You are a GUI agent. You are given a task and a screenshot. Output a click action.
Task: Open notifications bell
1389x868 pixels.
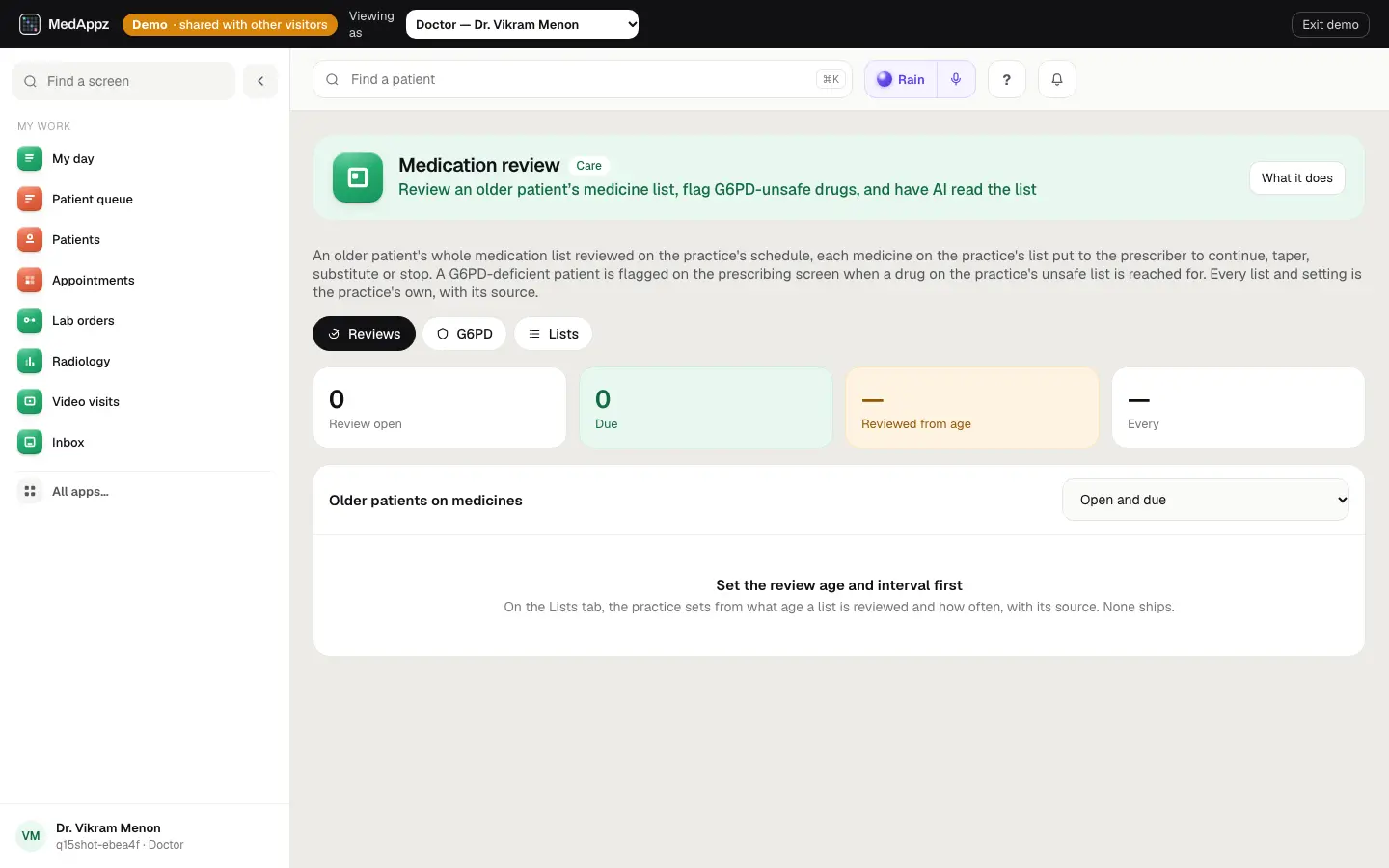1057,79
